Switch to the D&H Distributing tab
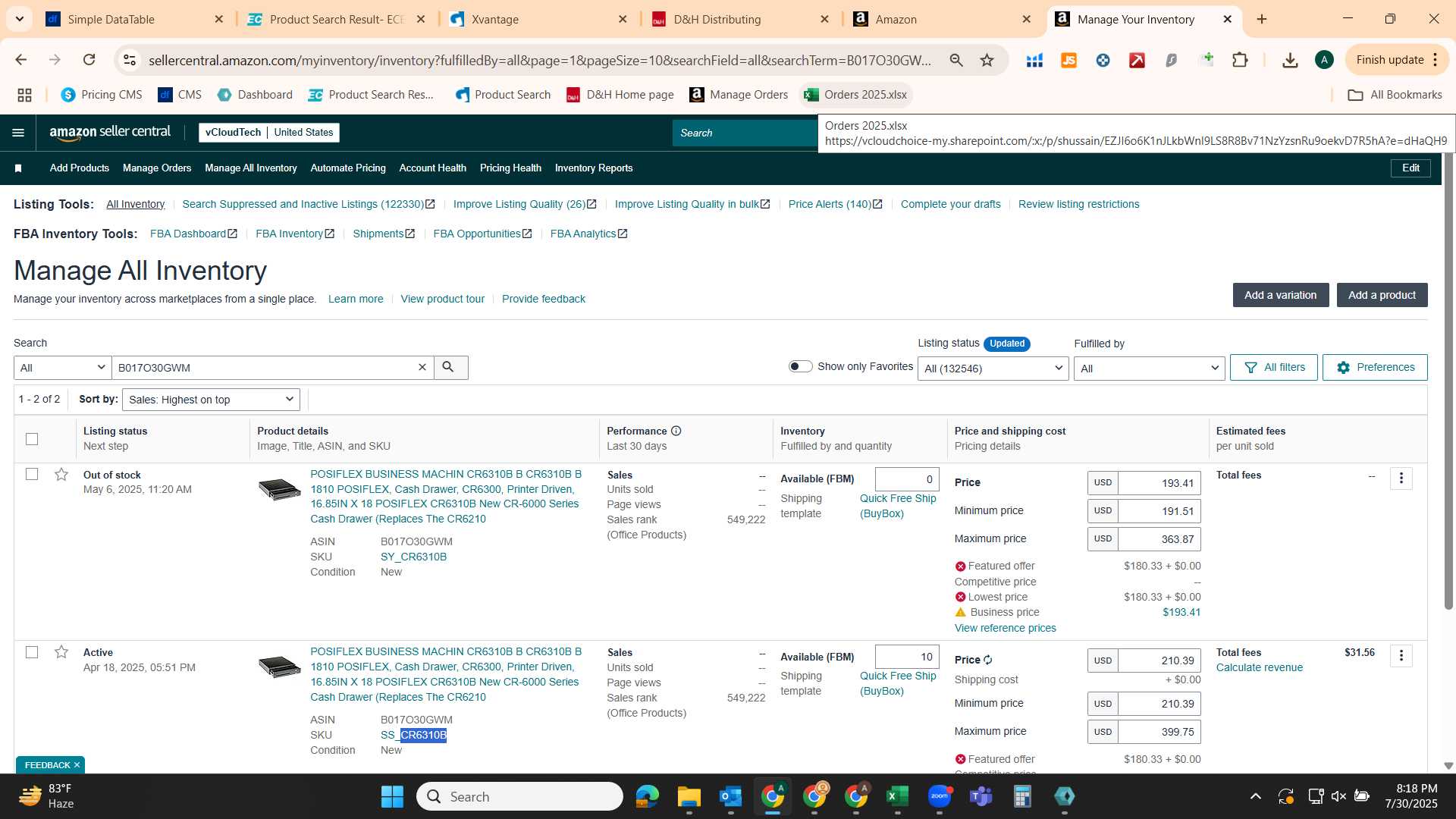The width and height of the screenshot is (1456, 819). (x=742, y=19)
